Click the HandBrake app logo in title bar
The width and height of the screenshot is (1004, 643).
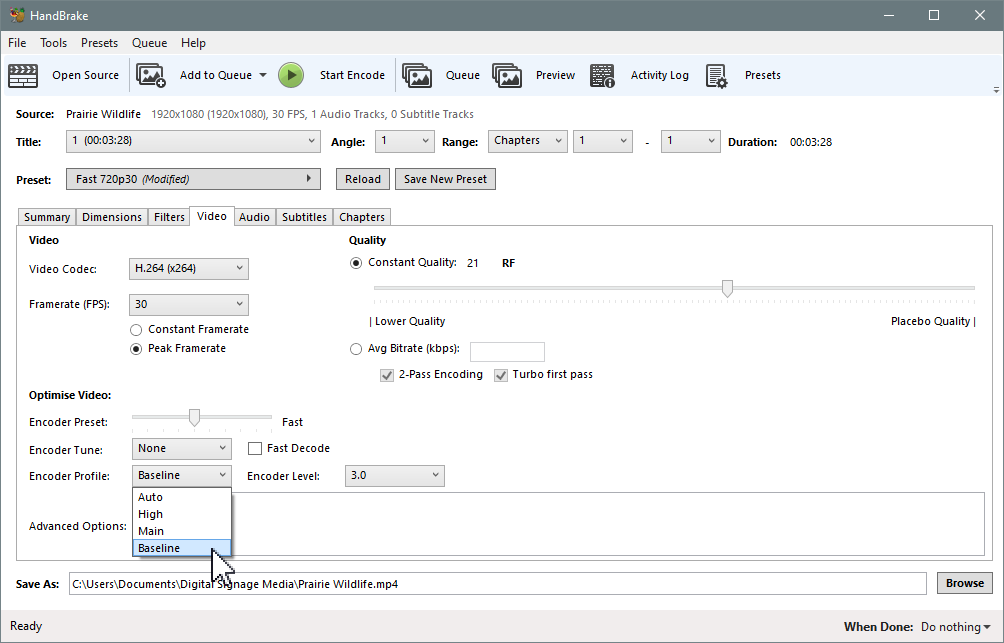(17, 15)
